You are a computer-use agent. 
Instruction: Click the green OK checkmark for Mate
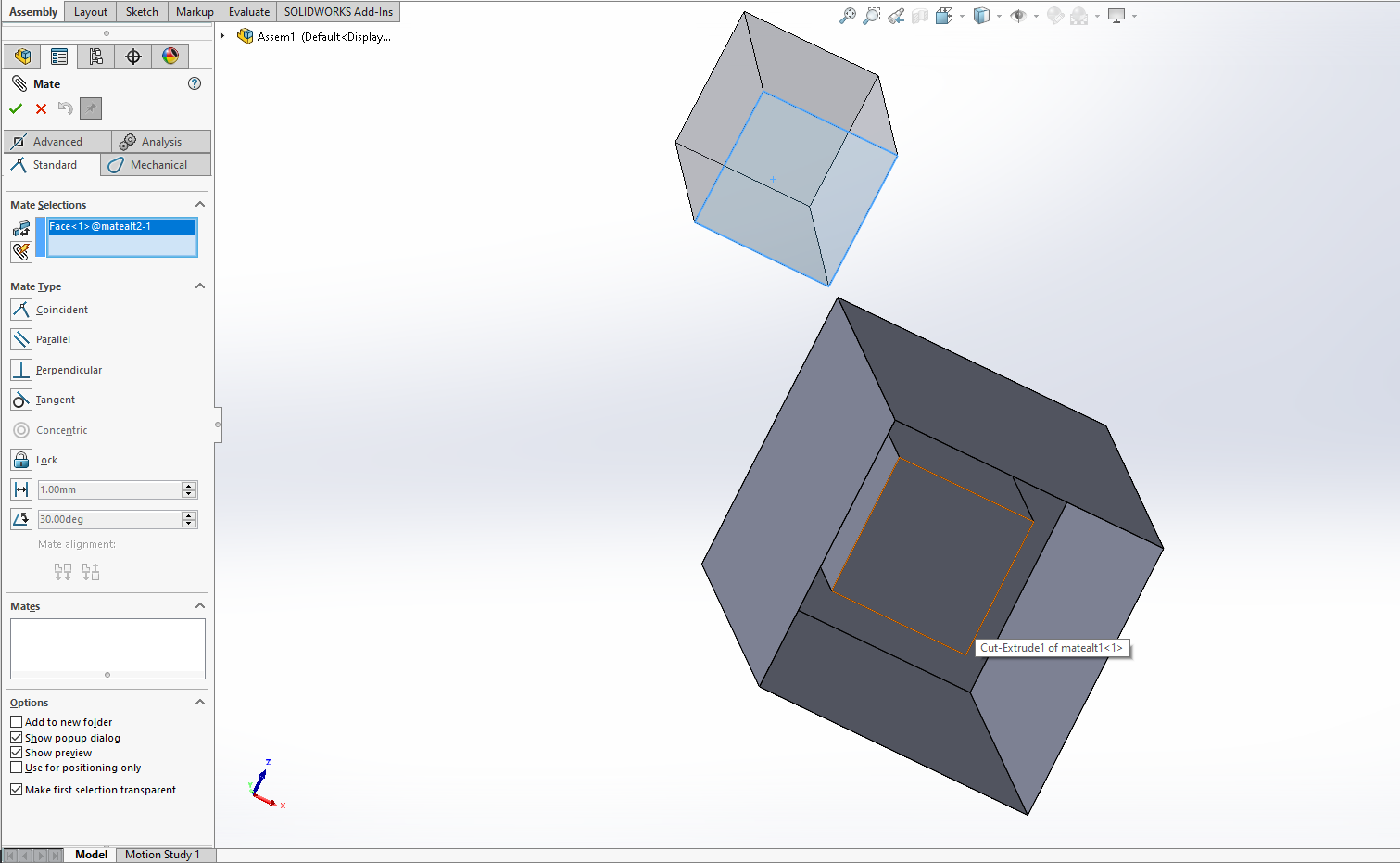click(16, 108)
